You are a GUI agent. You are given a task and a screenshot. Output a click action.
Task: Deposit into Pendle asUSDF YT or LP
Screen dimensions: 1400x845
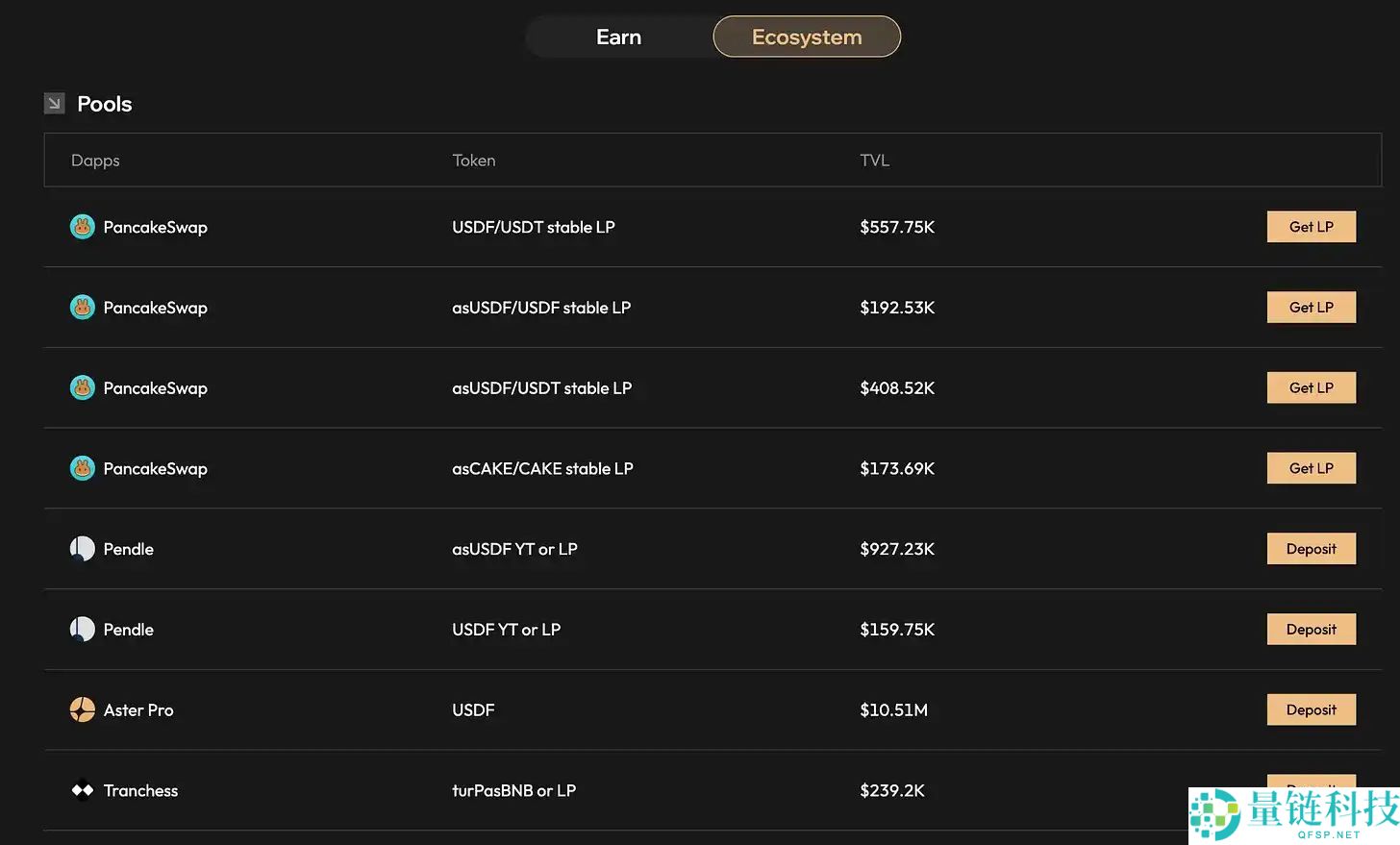pyautogui.click(x=1311, y=549)
